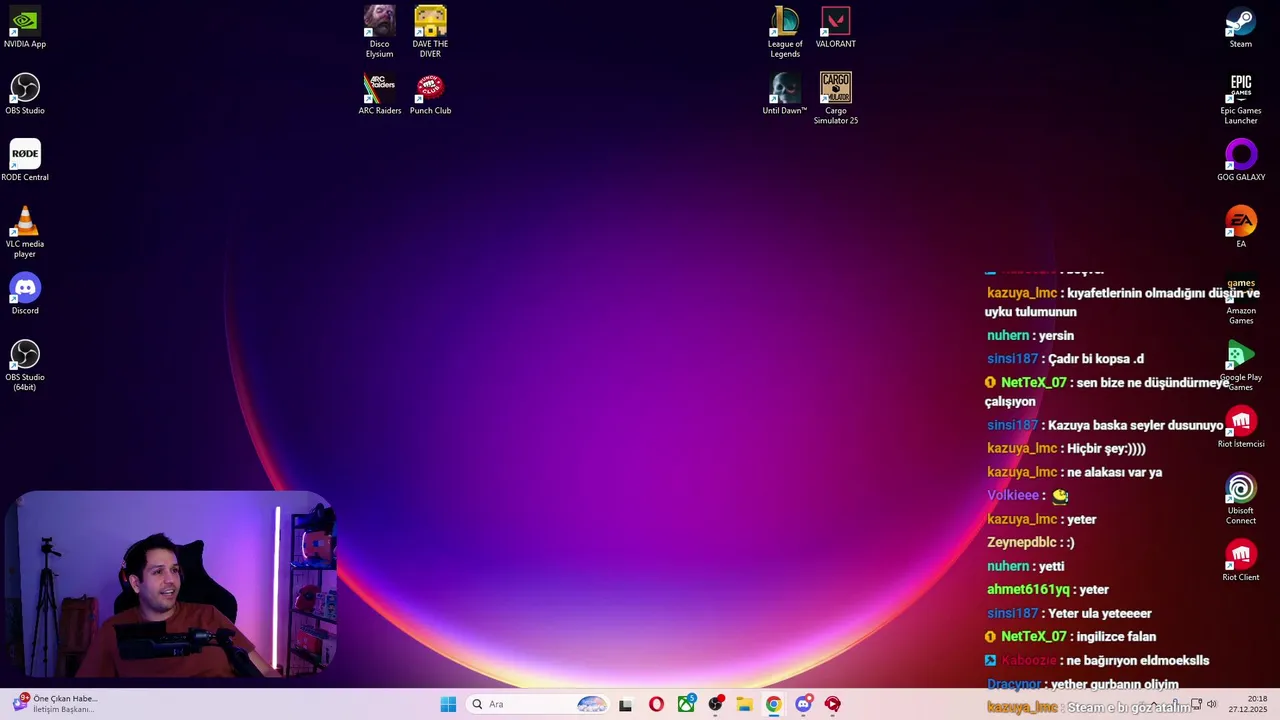Select the Ubisoft Connect desktop icon
This screenshot has height=720, width=1280.
point(1241,498)
